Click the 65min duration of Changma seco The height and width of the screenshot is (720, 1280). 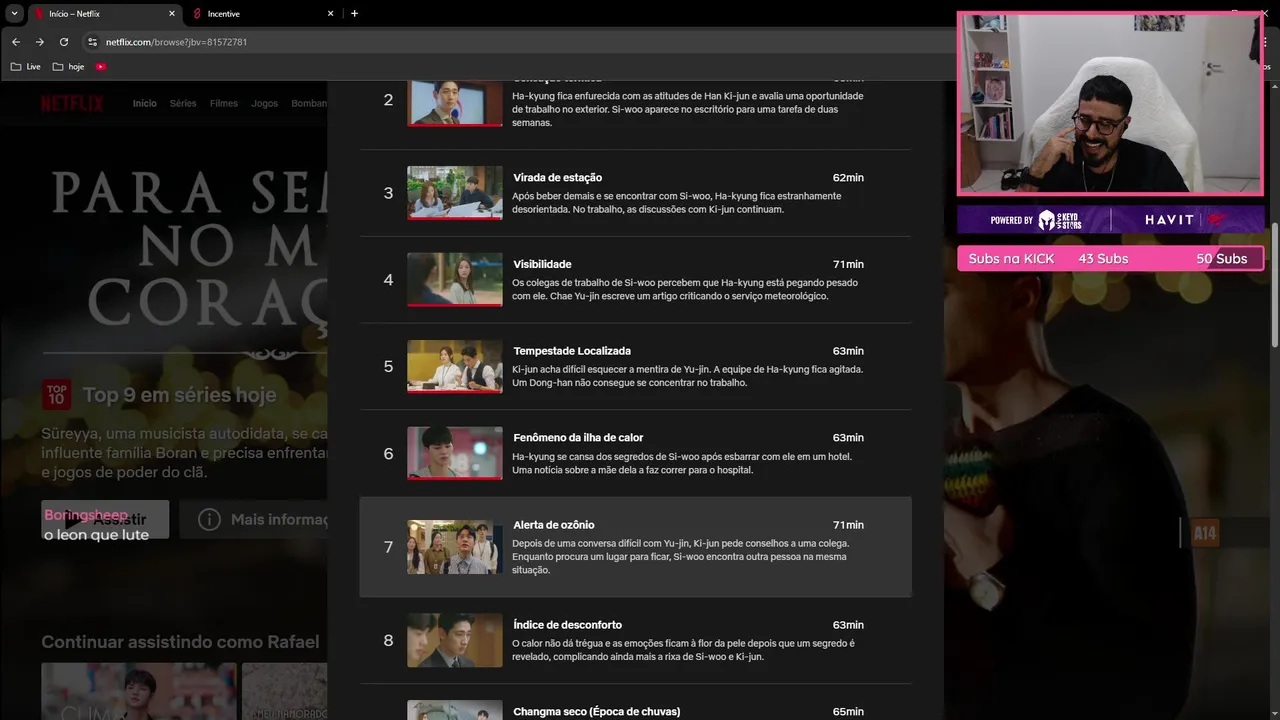point(848,712)
